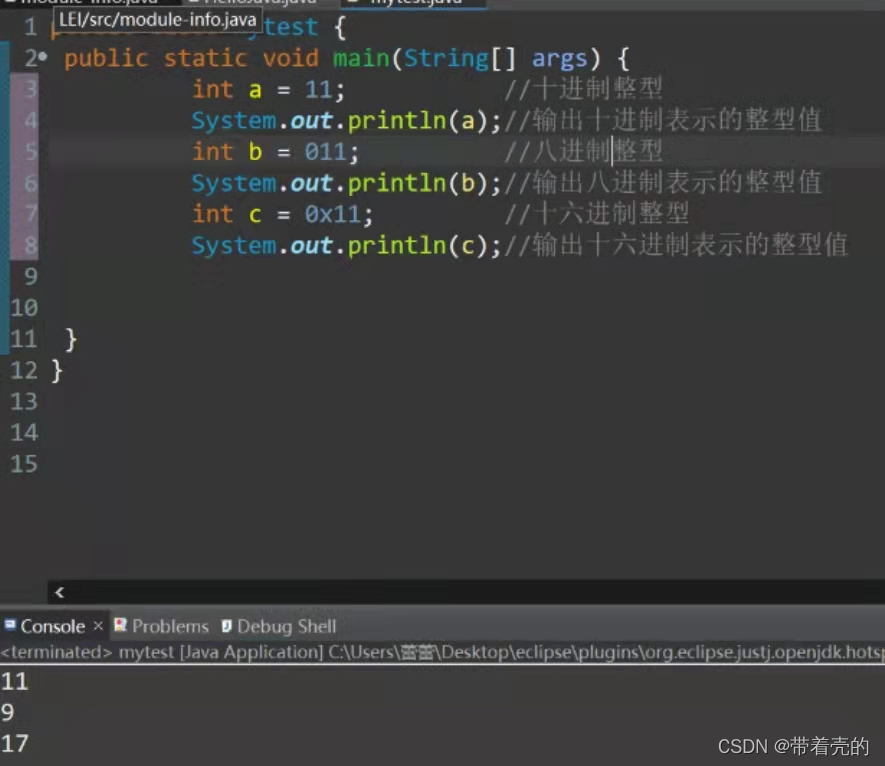Click the horizontal scrollbar left arrow

pyautogui.click(x=59, y=592)
